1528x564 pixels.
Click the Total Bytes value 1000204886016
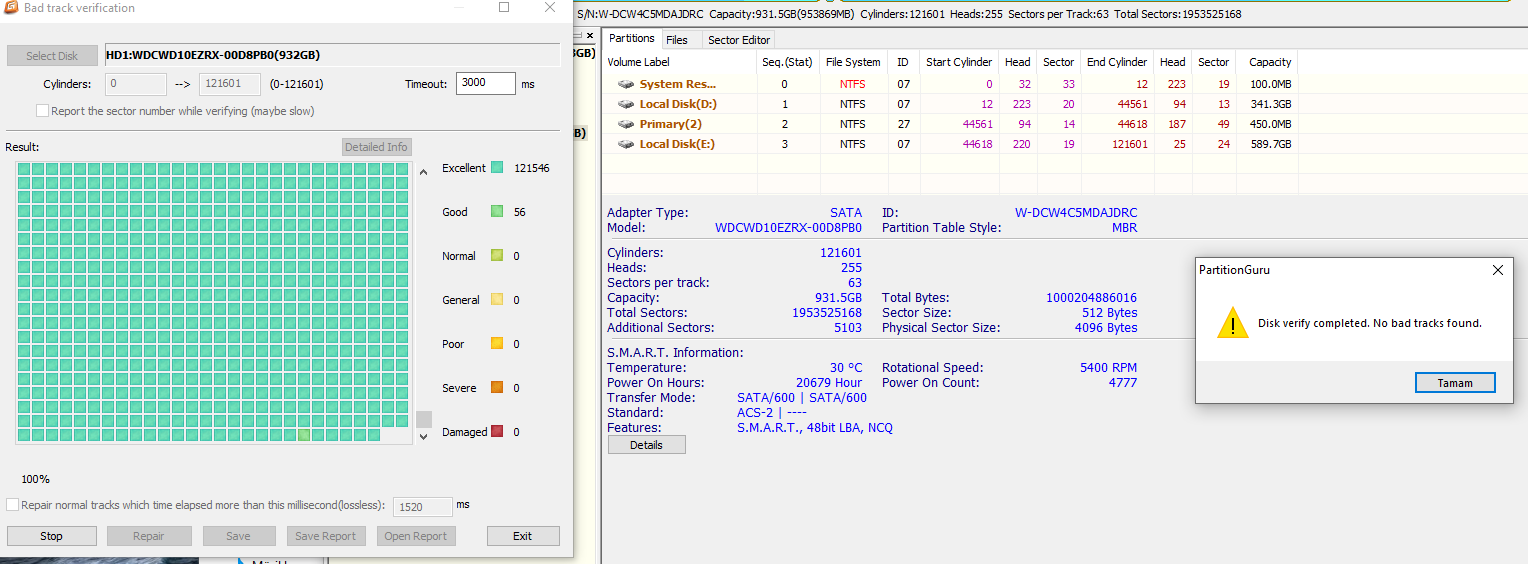(x=1091, y=298)
